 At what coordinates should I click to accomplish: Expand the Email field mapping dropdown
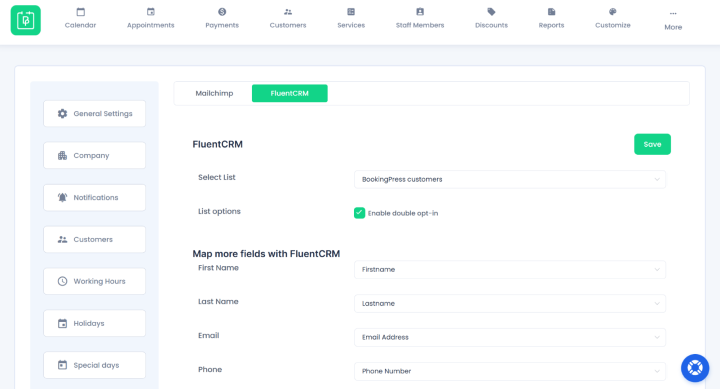510,337
